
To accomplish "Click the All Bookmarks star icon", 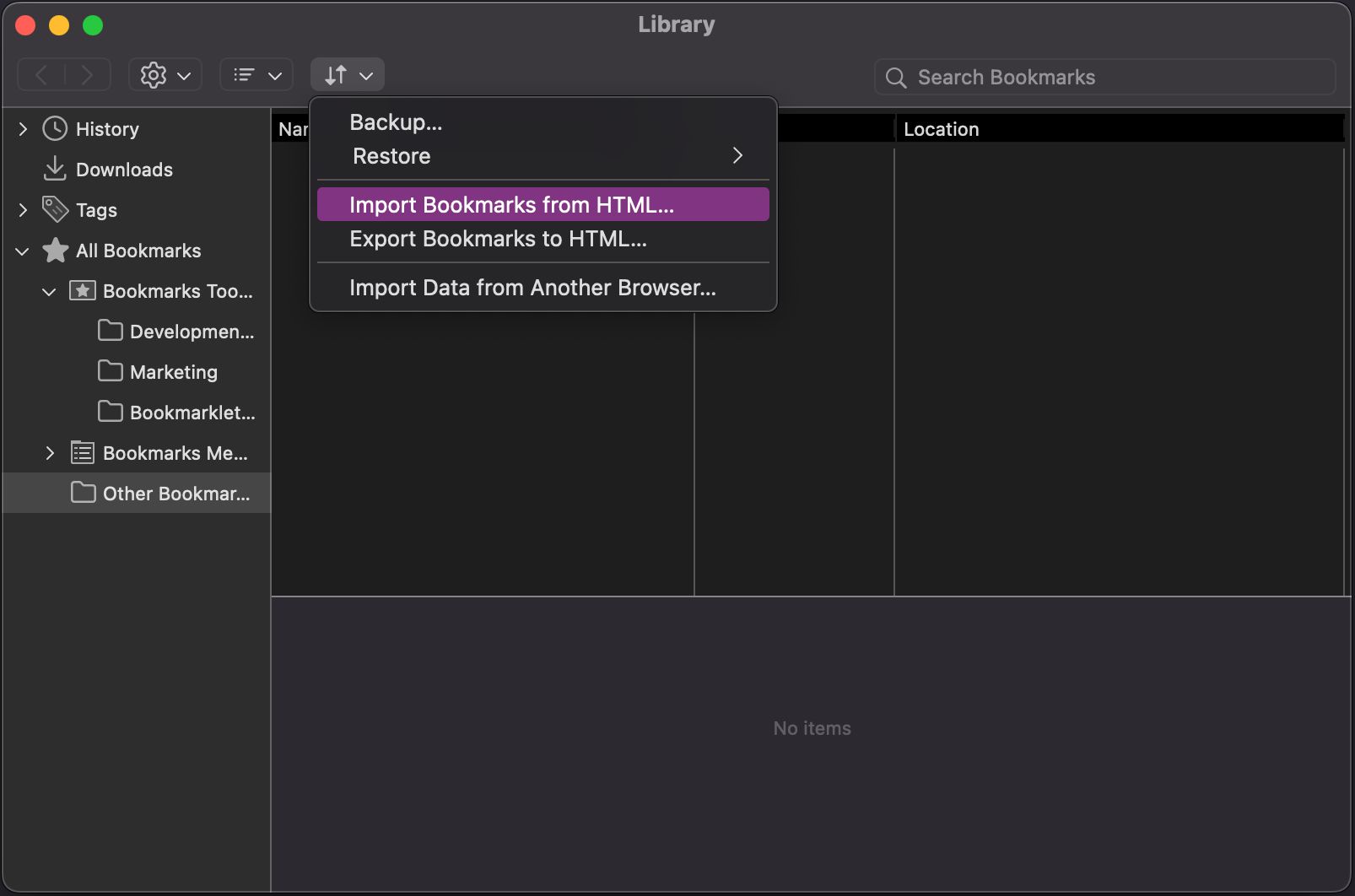I will tap(54, 250).
